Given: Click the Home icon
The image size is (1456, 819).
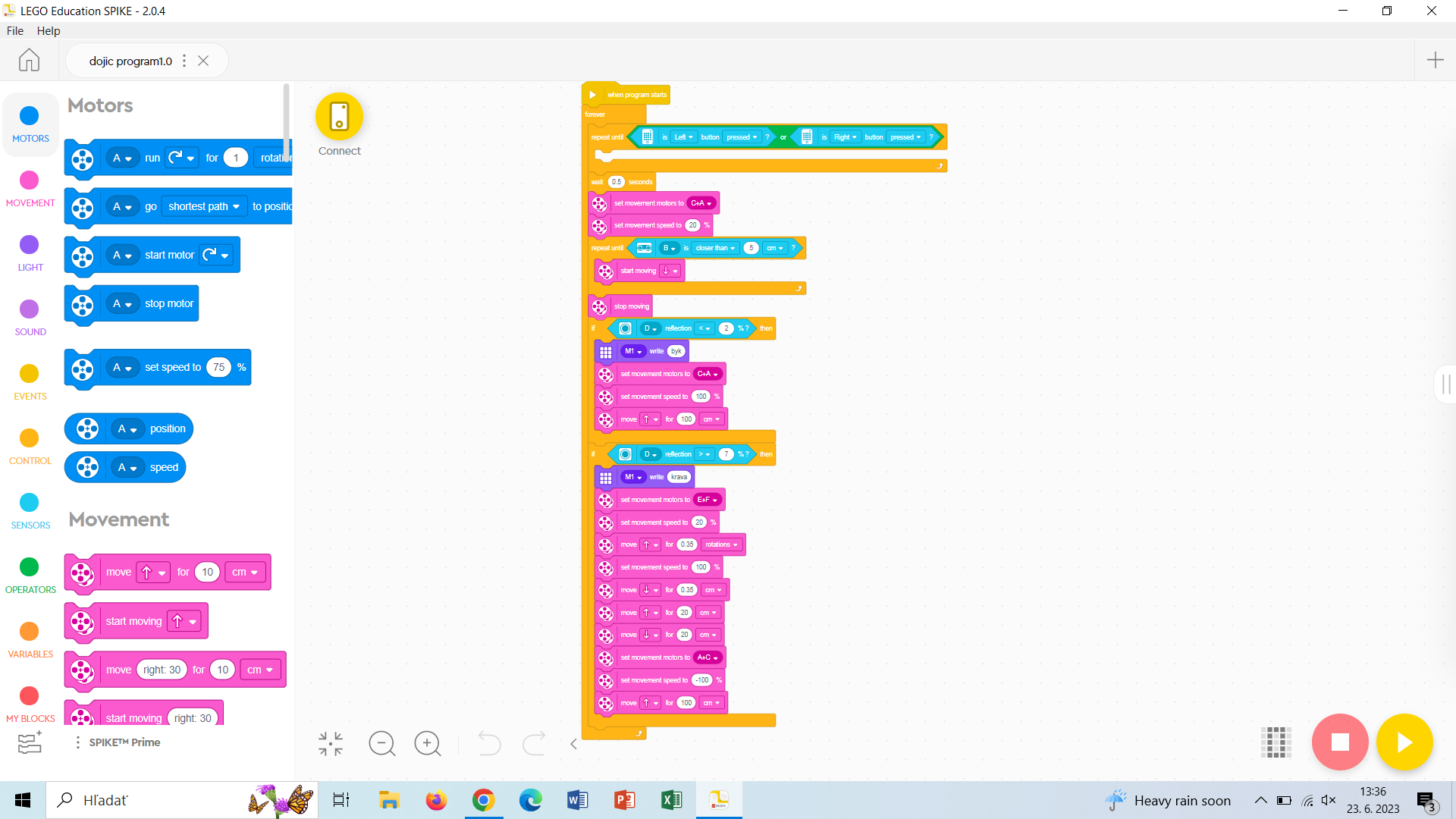Looking at the screenshot, I should tap(29, 61).
